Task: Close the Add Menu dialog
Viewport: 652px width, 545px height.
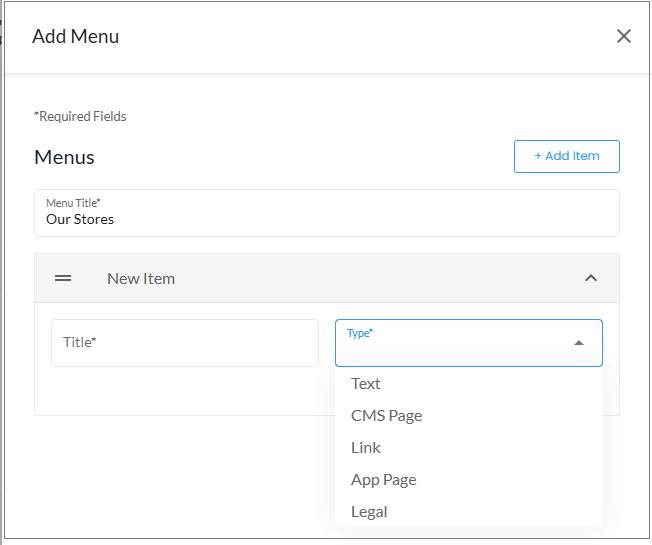Action: click(623, 36)
